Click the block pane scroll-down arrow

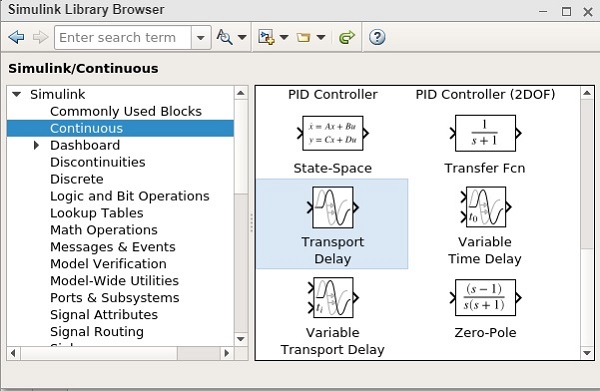point(587,353)
